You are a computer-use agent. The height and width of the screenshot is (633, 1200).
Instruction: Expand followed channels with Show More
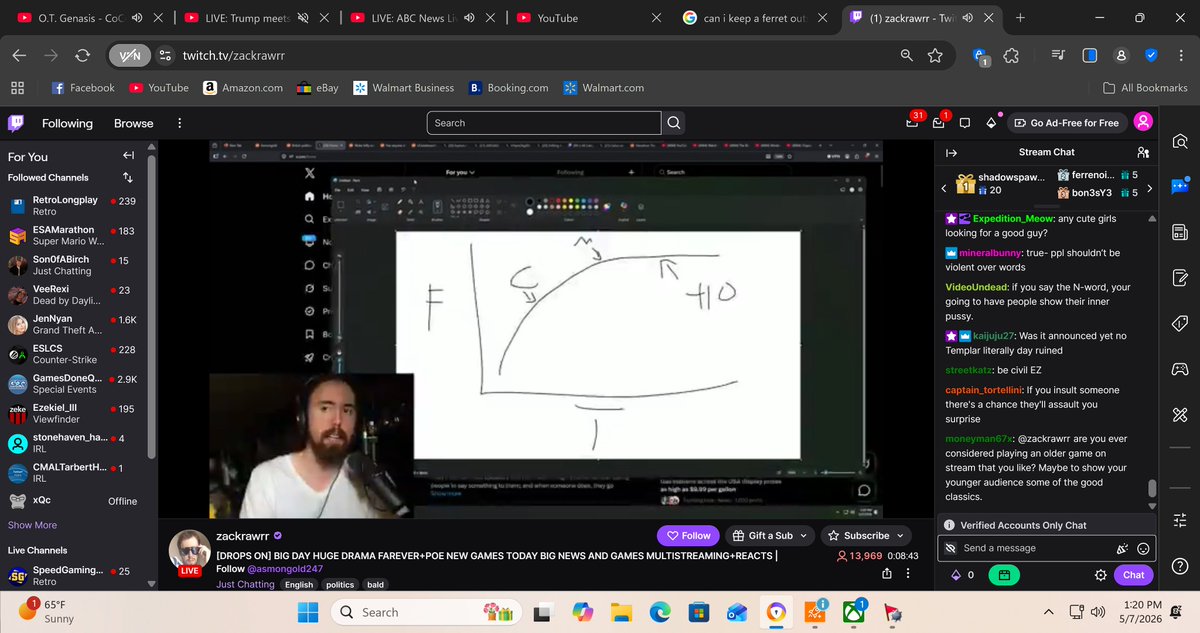coord(32,525)
